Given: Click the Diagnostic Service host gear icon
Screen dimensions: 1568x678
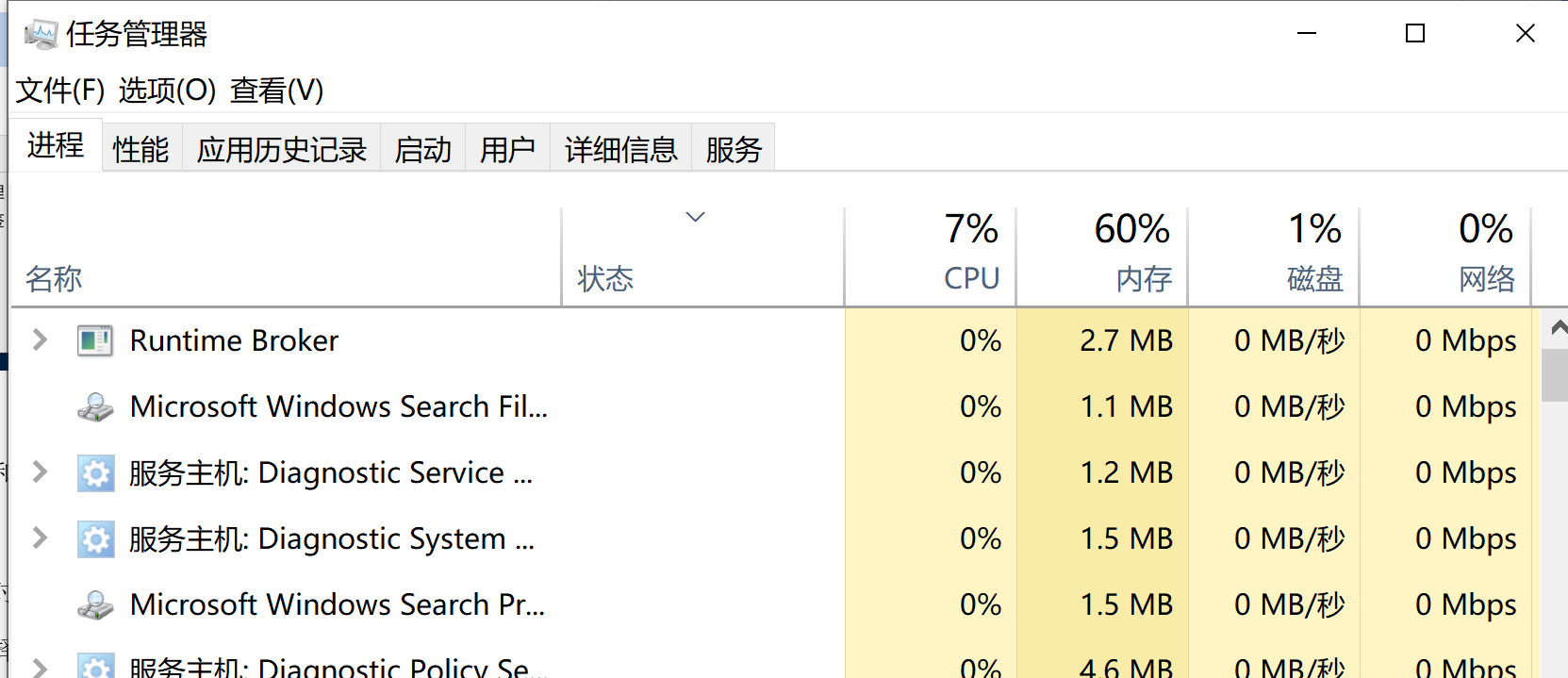Looking at the screenshot, I should 95,472.
